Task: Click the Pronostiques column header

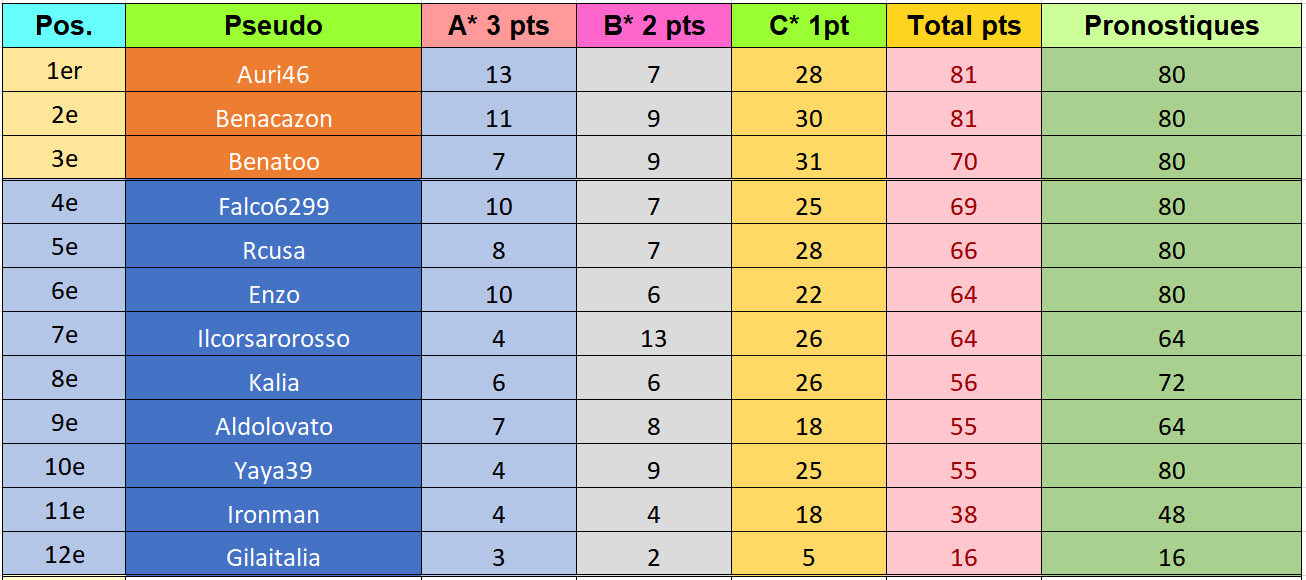Action: 1172,26
